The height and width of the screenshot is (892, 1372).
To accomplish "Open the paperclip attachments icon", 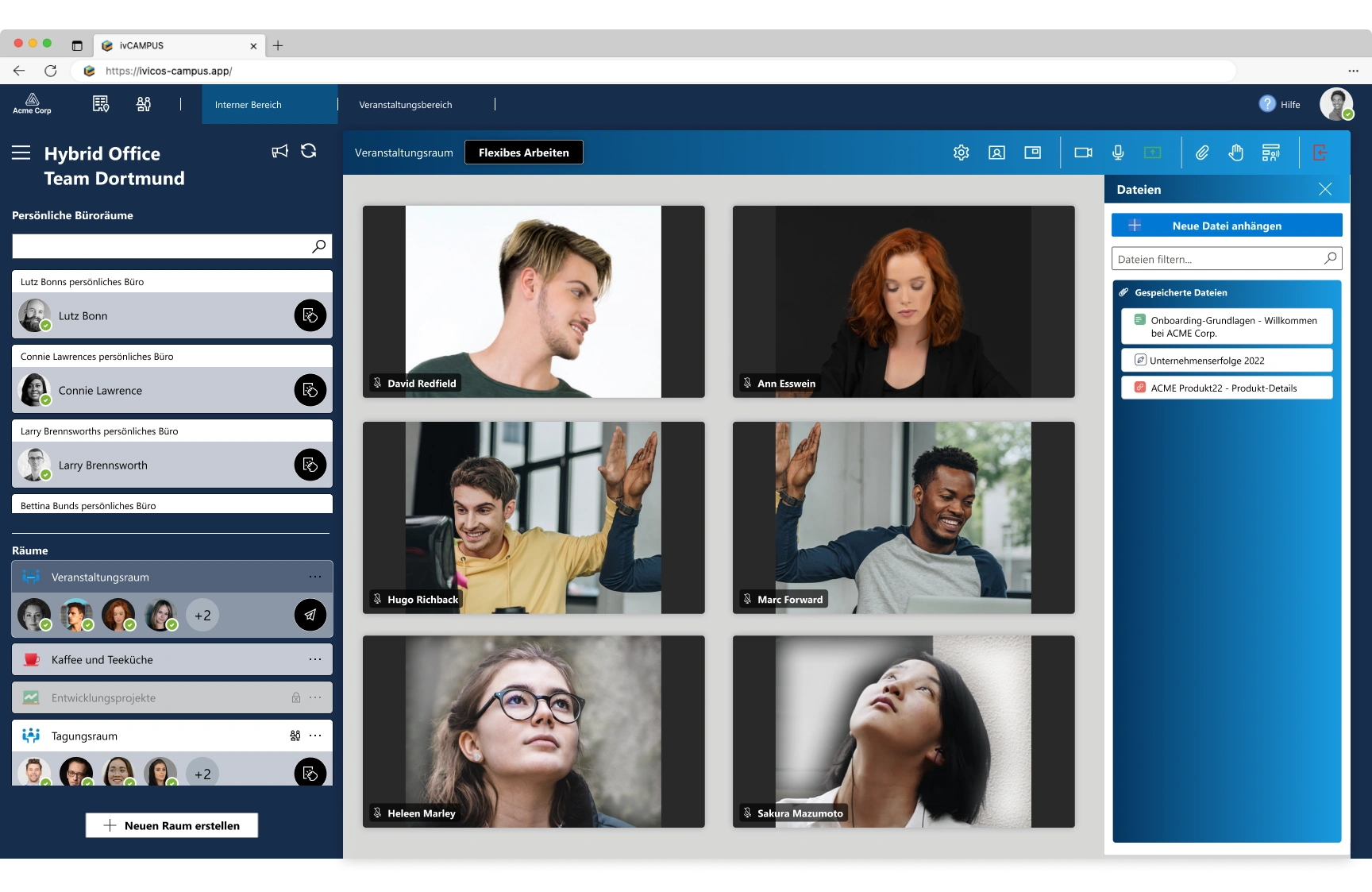I will [x=1202, y=153].
